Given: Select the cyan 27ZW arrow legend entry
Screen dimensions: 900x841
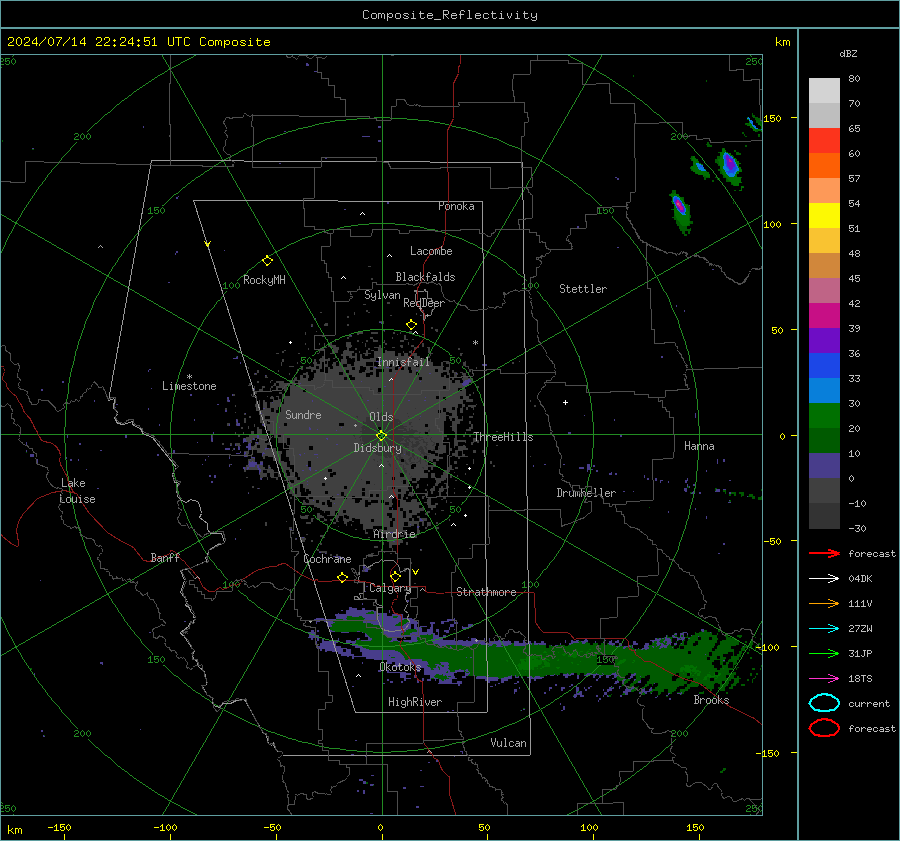Looking at the screenshot, I should coord(824,629).
